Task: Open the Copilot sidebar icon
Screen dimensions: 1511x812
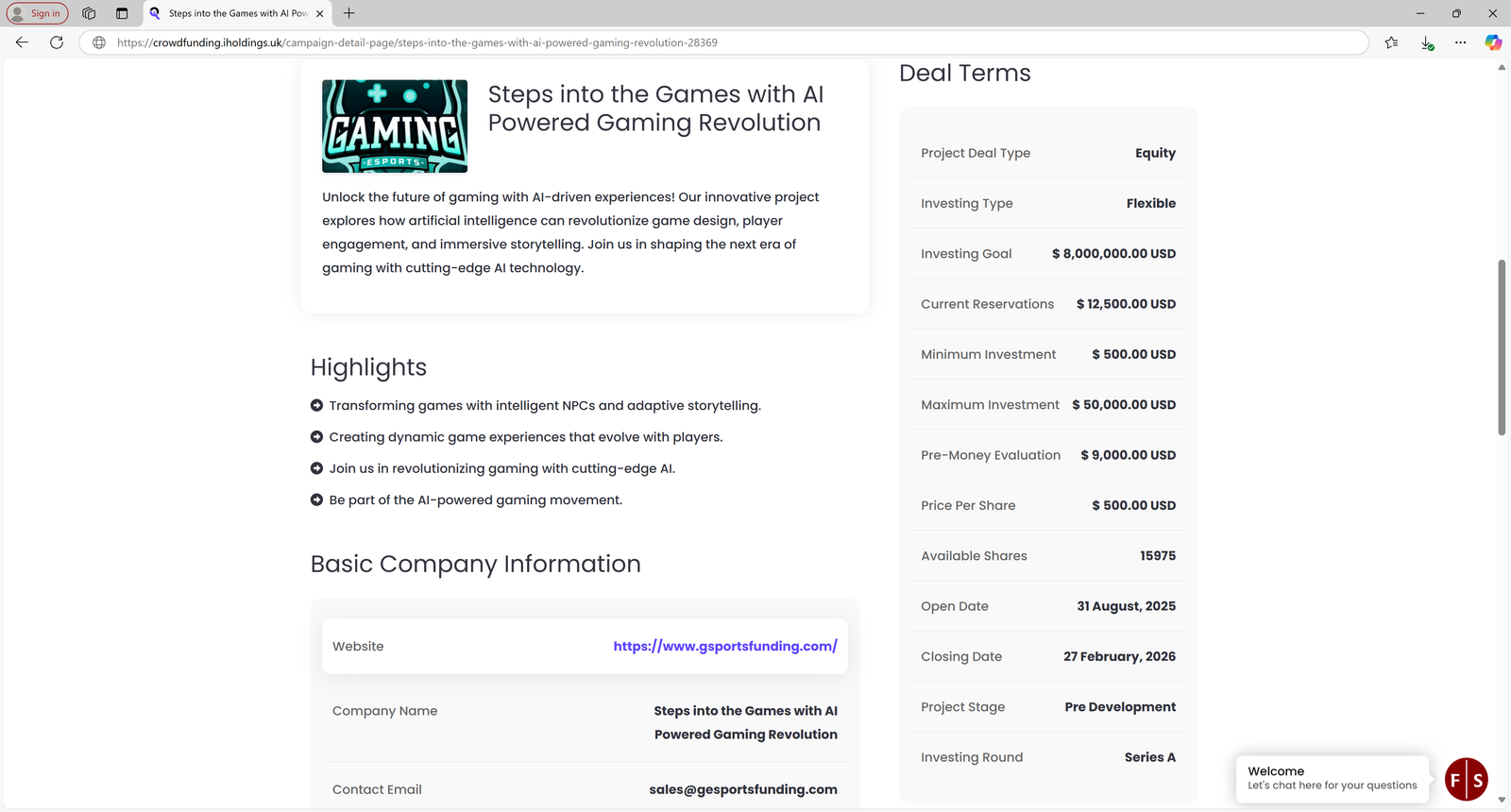Action: pos(1493,42)
